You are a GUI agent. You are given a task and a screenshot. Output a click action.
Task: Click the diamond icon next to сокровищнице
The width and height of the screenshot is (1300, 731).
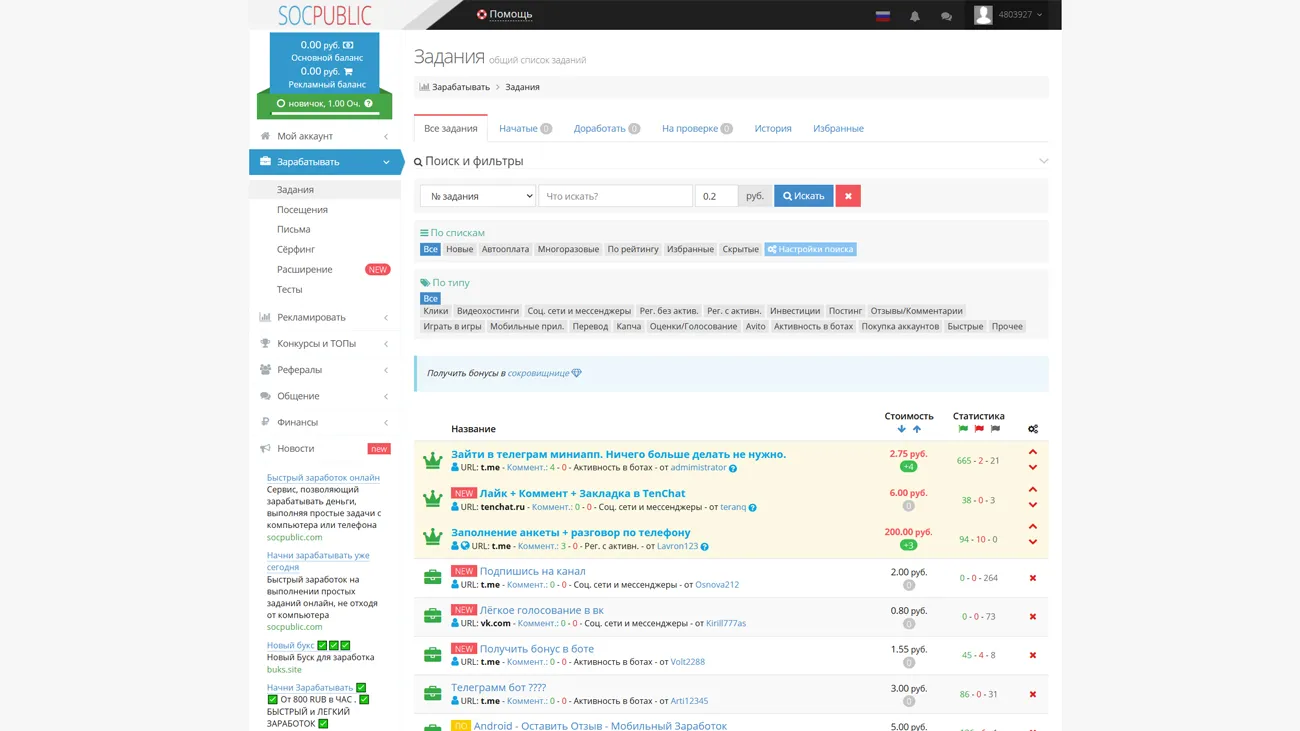(x=576, y=373)
